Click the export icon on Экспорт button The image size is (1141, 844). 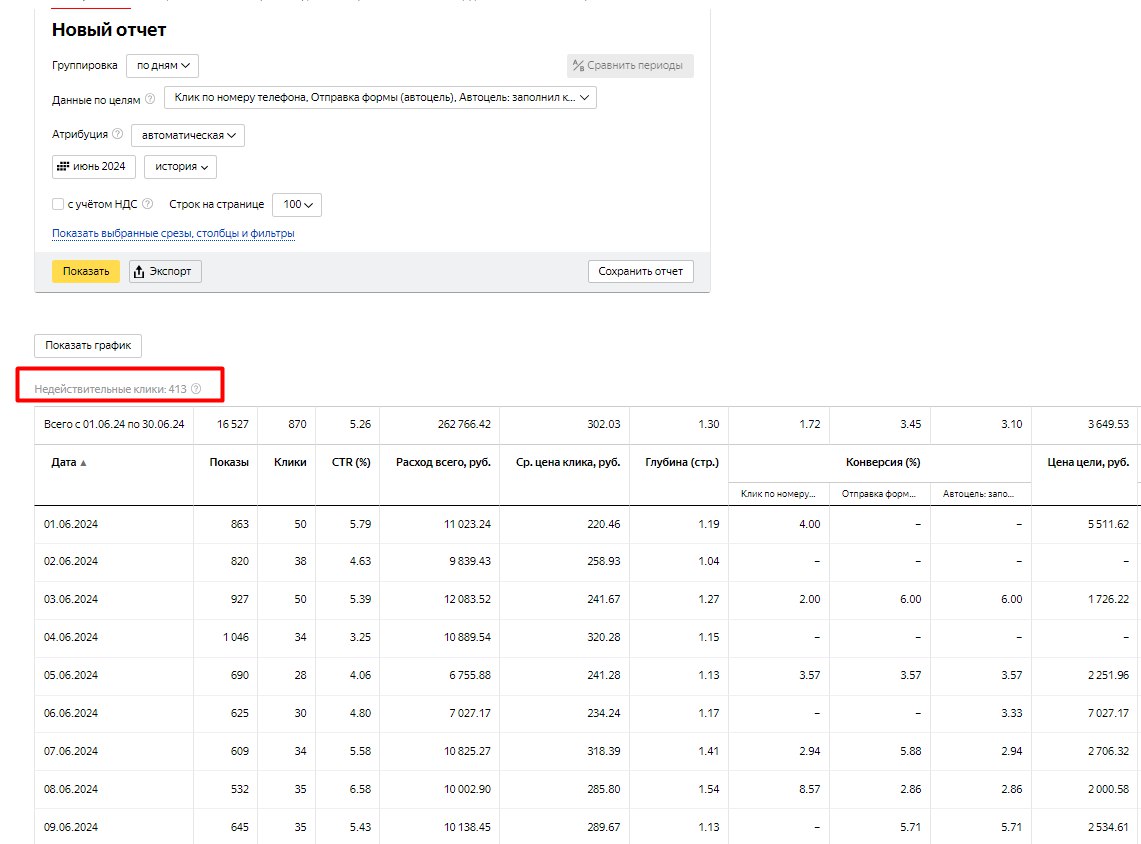(x=139, y=271)
